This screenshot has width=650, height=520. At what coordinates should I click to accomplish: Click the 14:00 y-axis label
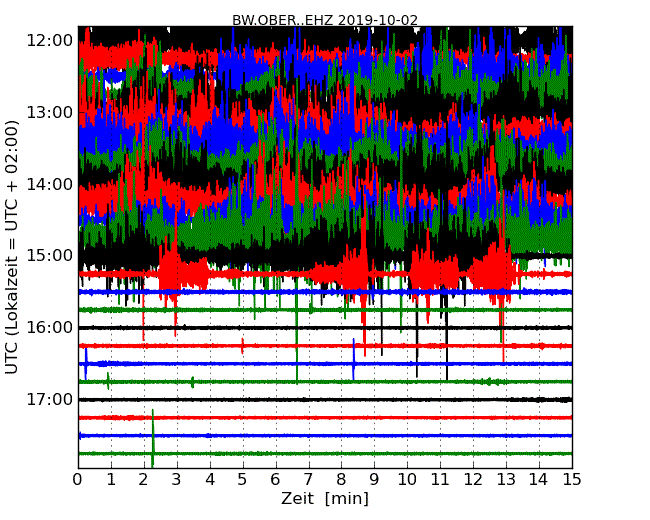point(50,184)
